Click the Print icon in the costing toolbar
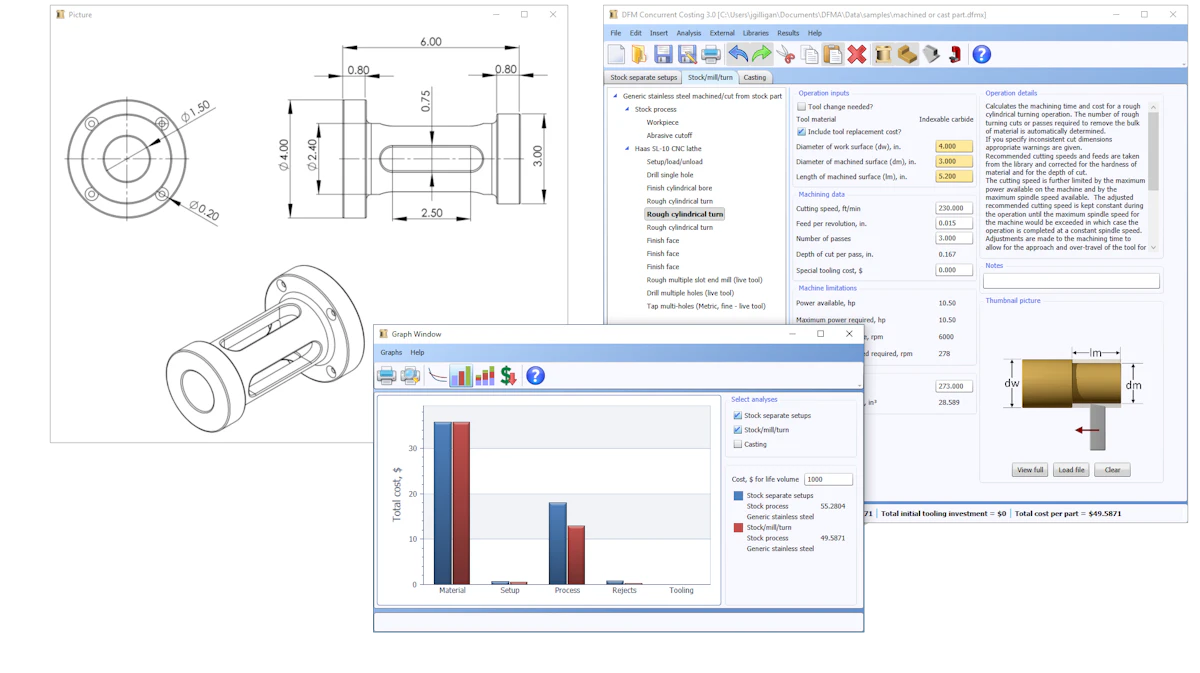 (x=710, y=55)
